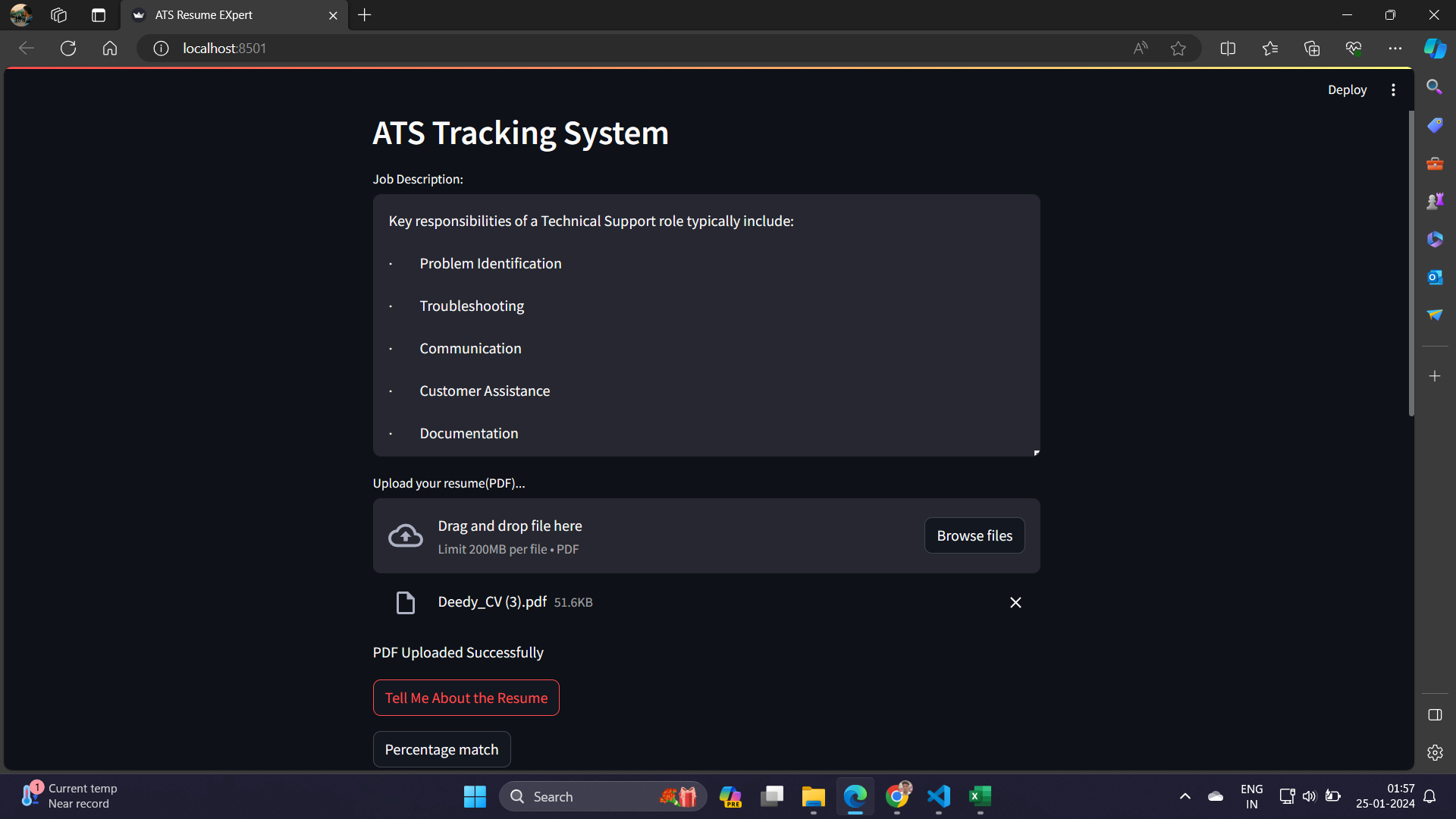This screenshot has width=1456, height=819.
Task: Open Edge sidebar settings gear
Action: point(1434,752)
